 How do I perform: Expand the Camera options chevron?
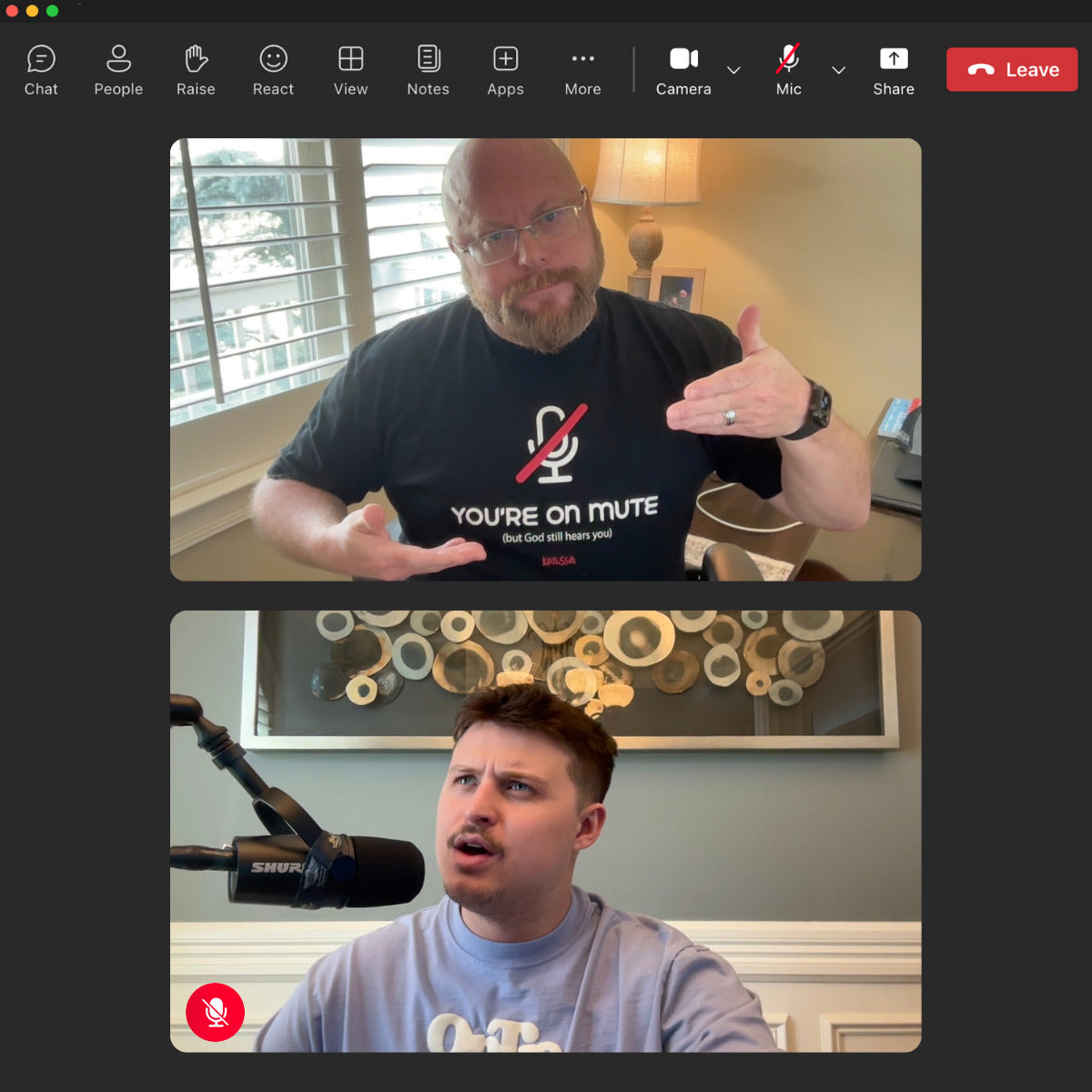click(733, 70)
